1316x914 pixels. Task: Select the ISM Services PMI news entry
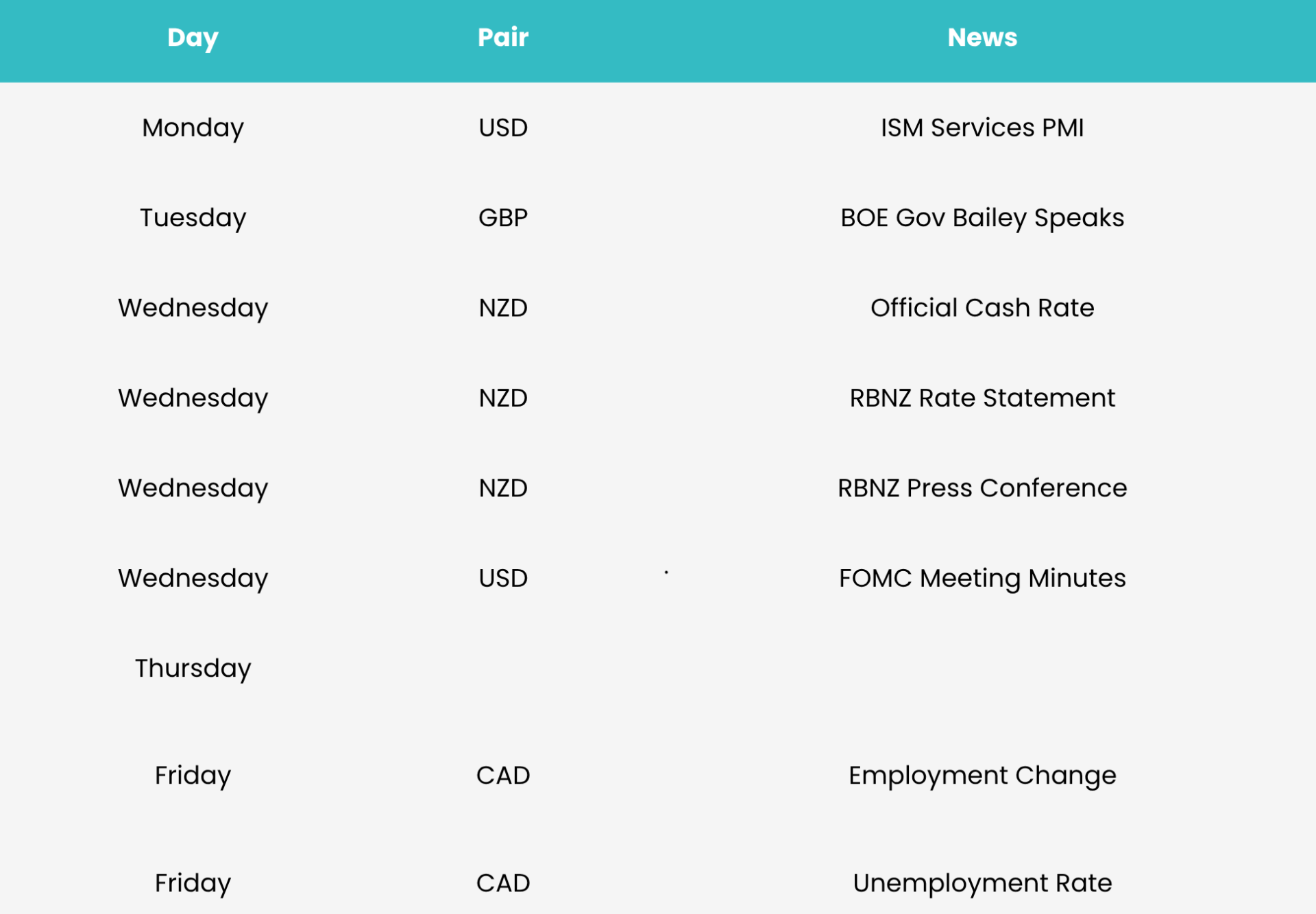[x=982, y=128]
